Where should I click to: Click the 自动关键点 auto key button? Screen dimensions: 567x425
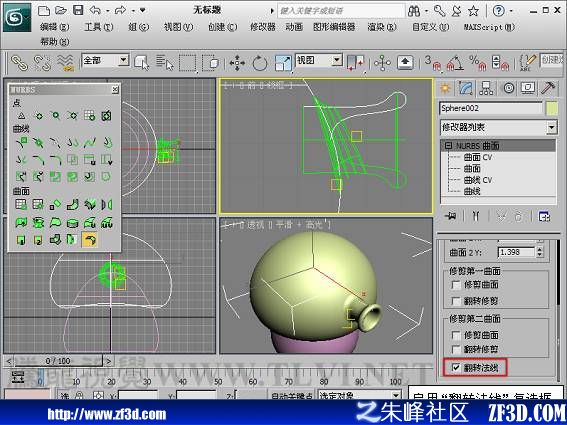pos(292,396)
